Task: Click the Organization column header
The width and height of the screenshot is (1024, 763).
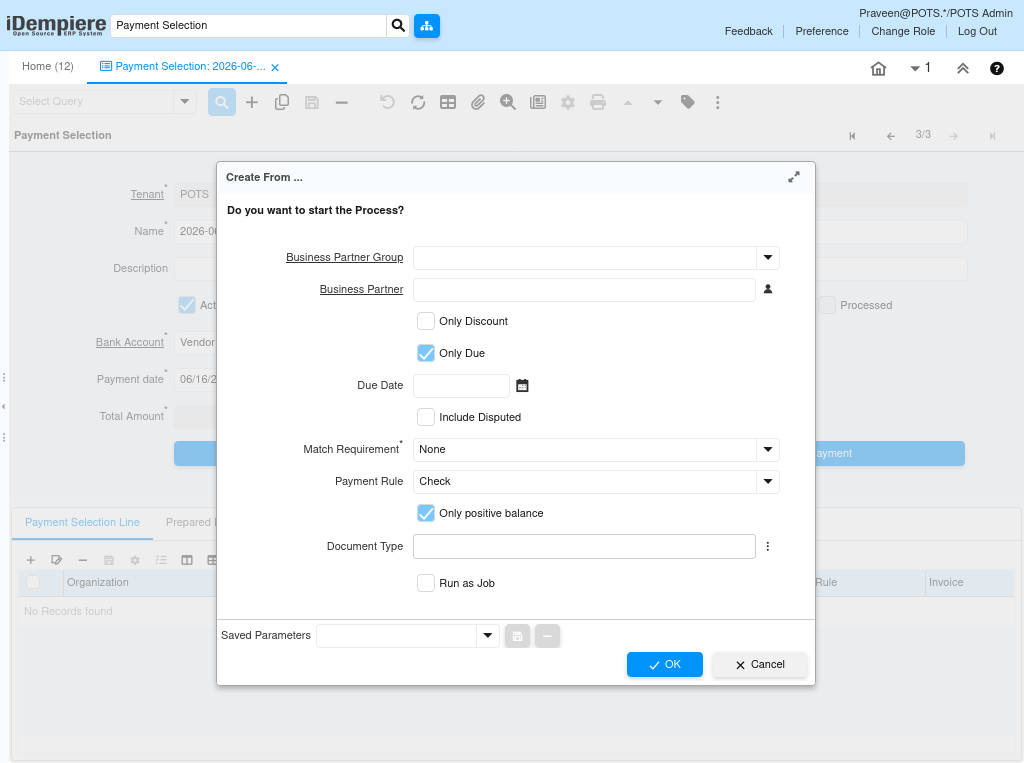Action: 97,583
